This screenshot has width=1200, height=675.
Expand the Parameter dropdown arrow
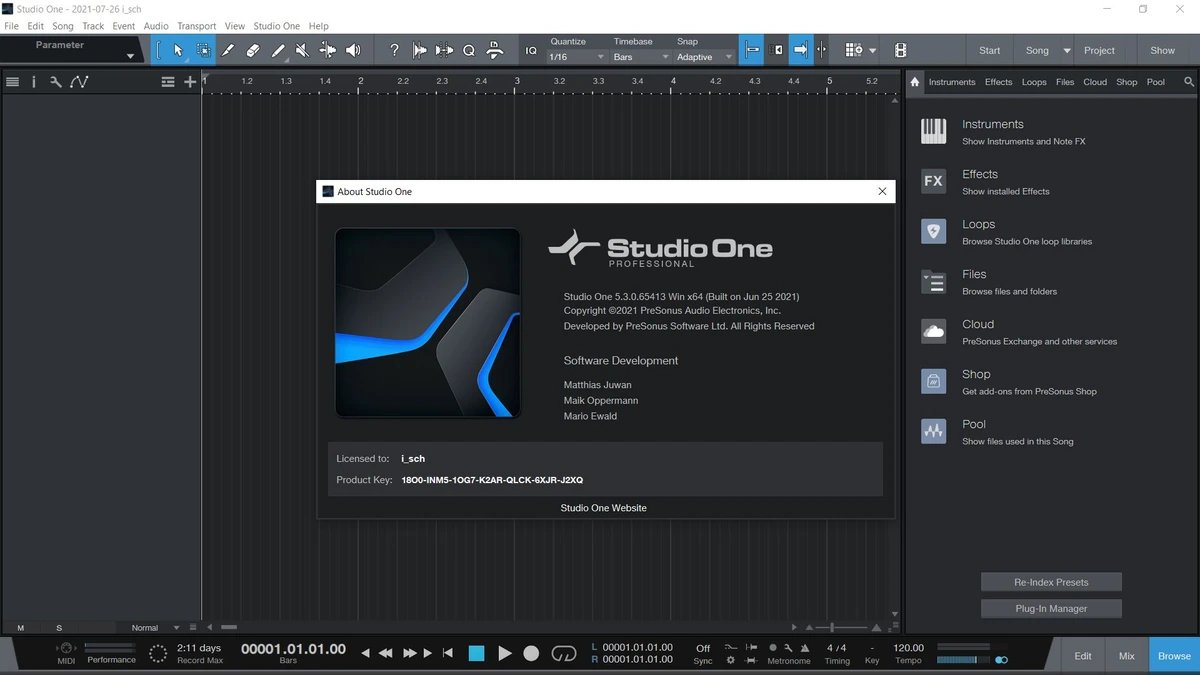click(130, 57)
